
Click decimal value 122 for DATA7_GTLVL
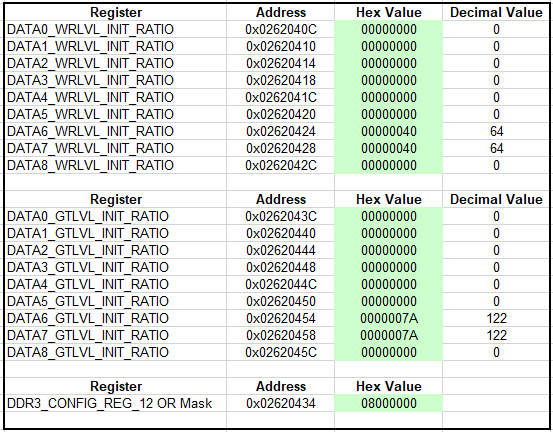coord(496,335)
